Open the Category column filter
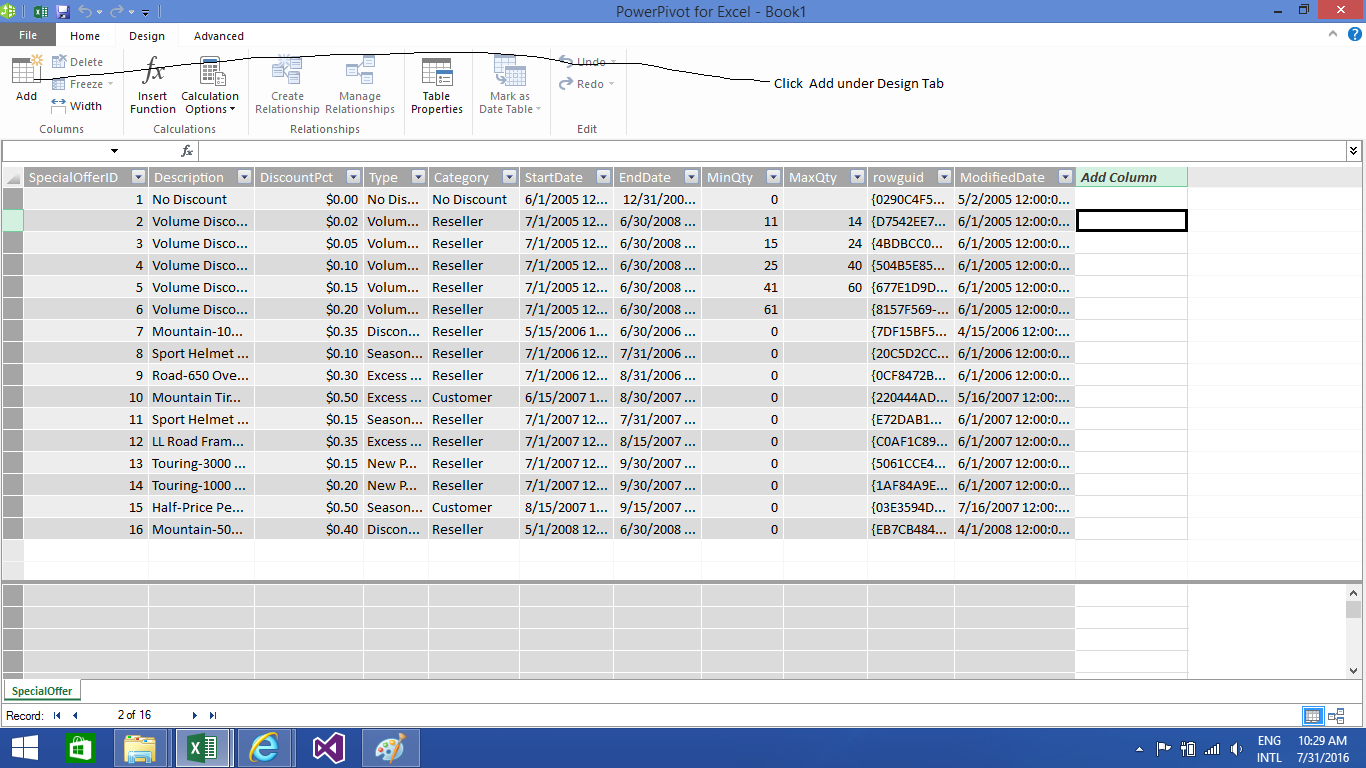Image resolution: width=1366 pixels, height=768 pixels. 510,176
